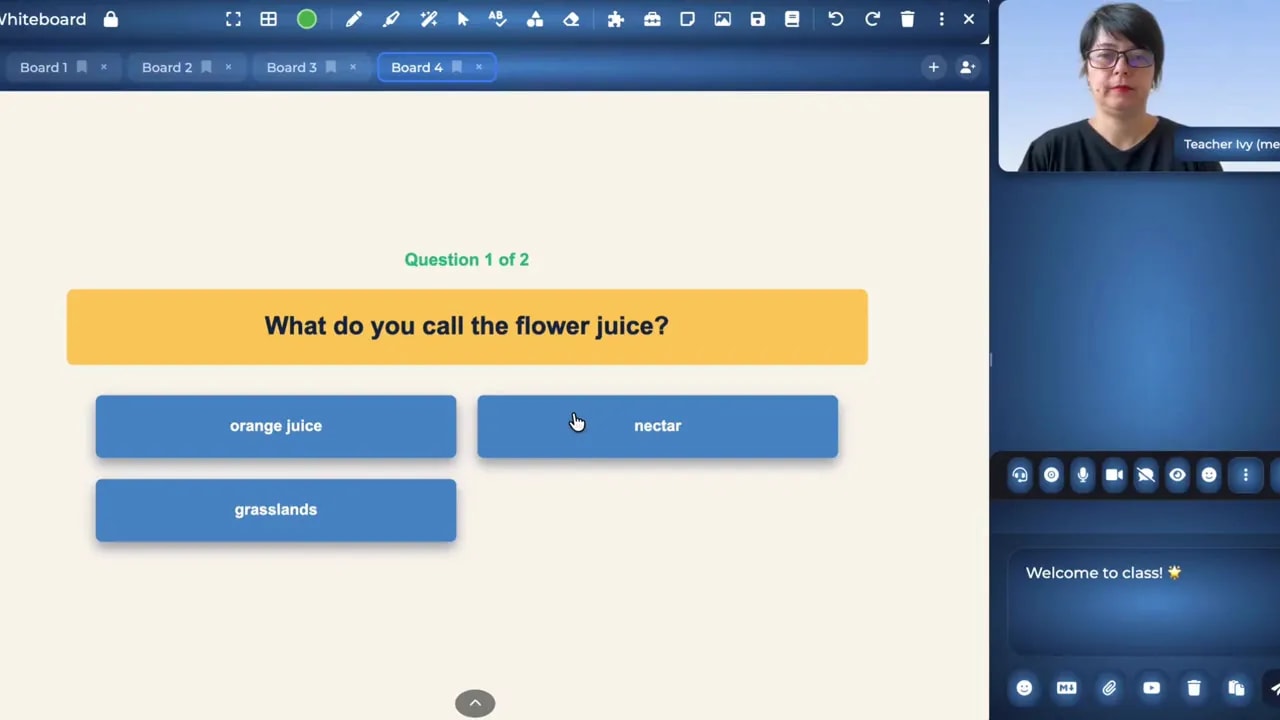
Task: Select the text tool with AB icon
Action: 497,19
